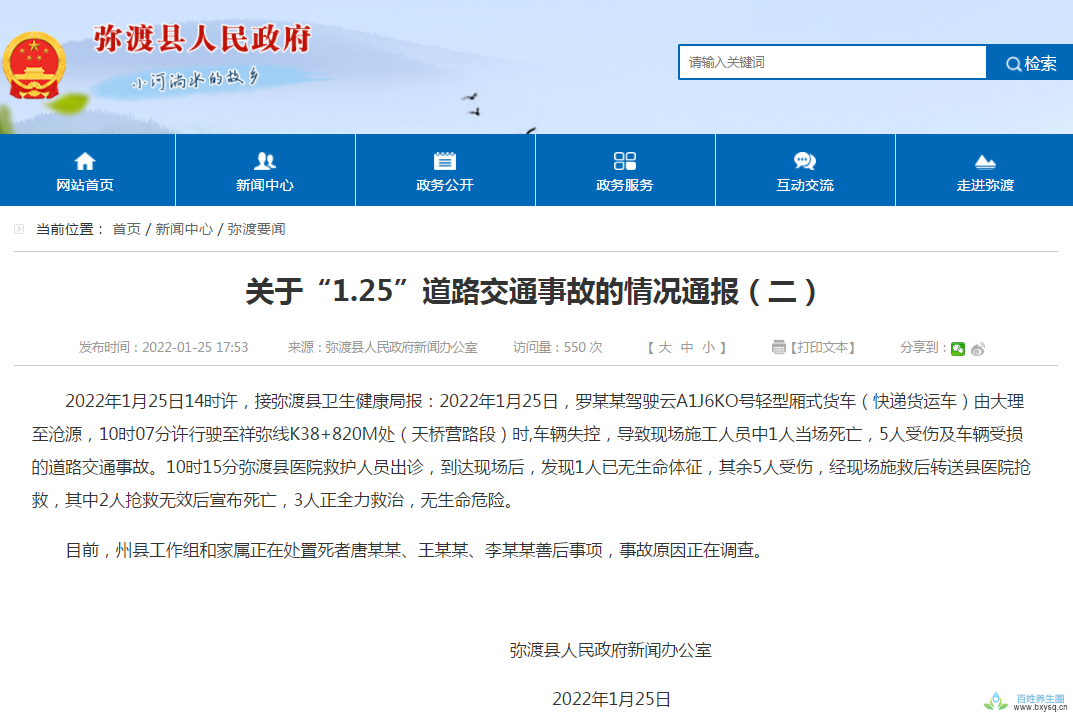Focus the 请输入关键词 search field

(x=832, y=62)
